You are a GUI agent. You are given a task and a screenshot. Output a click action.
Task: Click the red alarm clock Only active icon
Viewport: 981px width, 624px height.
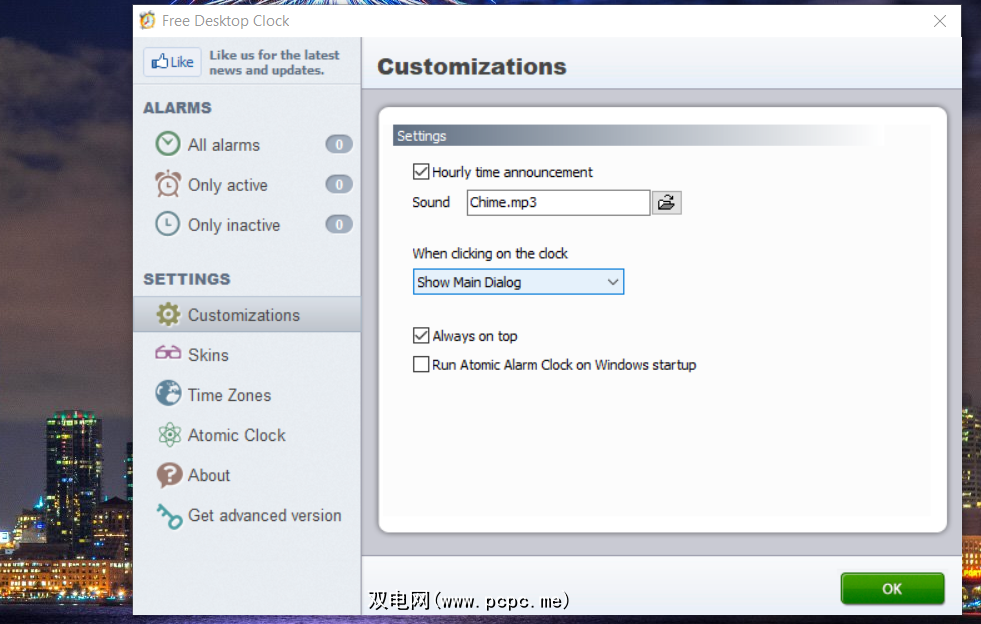click(168, 184)
